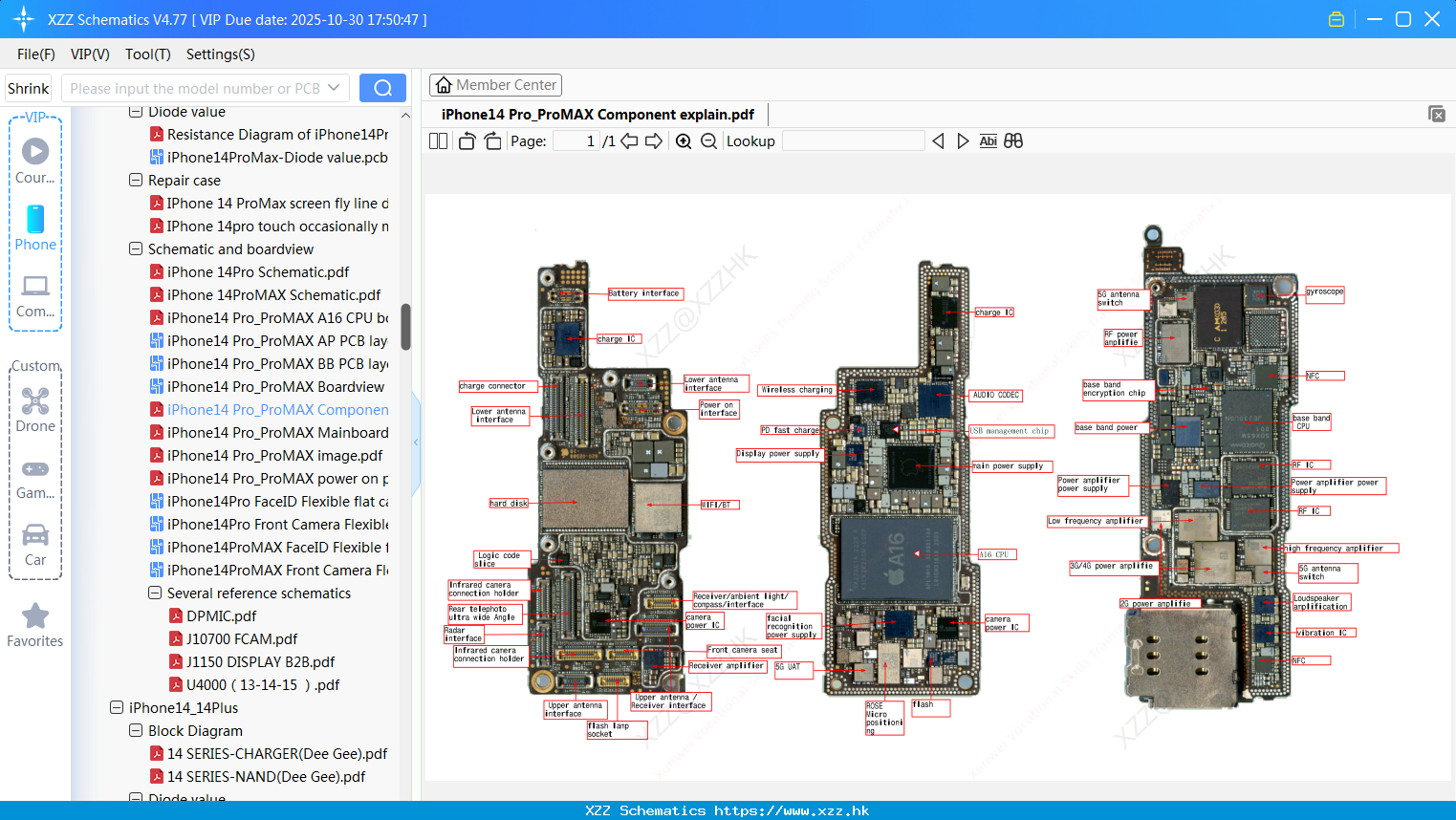Select the Course category icon

35,161
